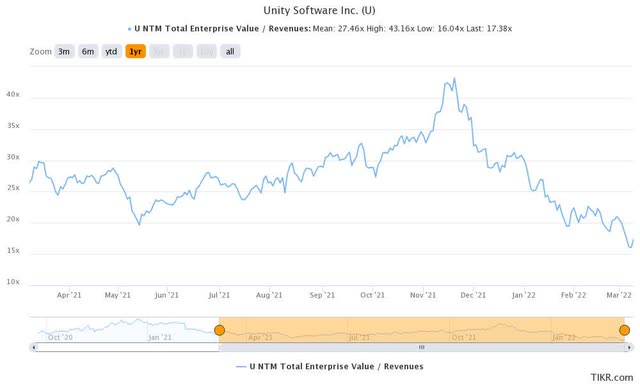The image size is (640, 384).
Task: Click the chart title Unity Software Inc. (U)
Action: [x=320, y=10]
